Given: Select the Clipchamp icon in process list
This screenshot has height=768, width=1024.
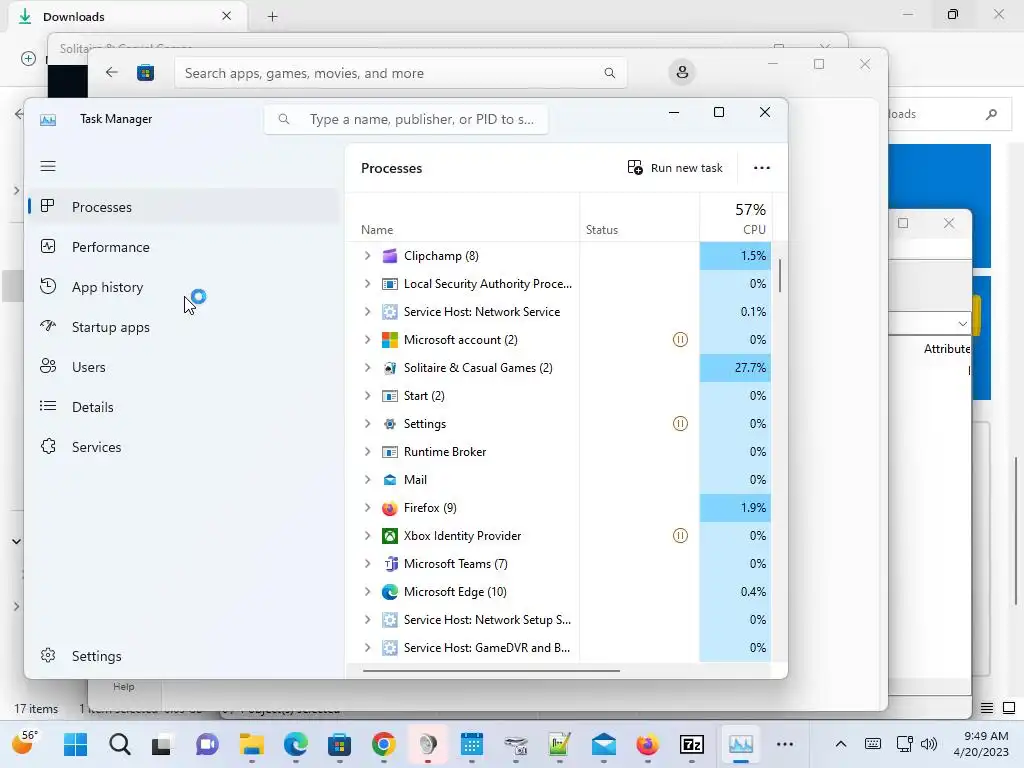Looking at the screenshot, I should point(389,256).
